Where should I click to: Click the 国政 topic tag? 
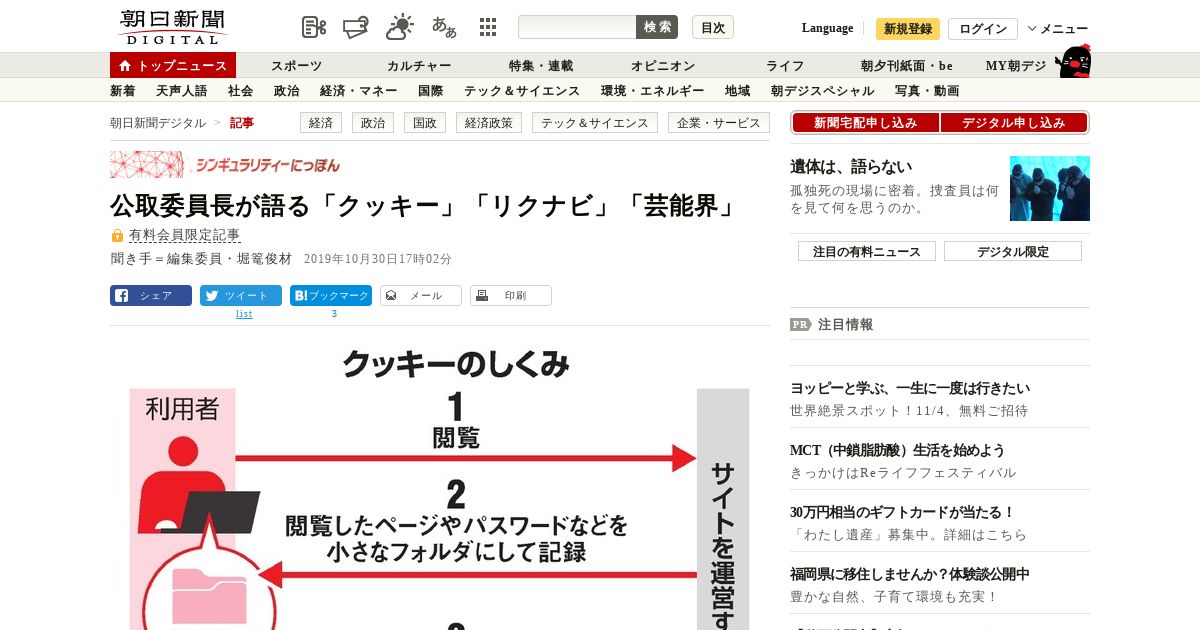tap(425, 123)
